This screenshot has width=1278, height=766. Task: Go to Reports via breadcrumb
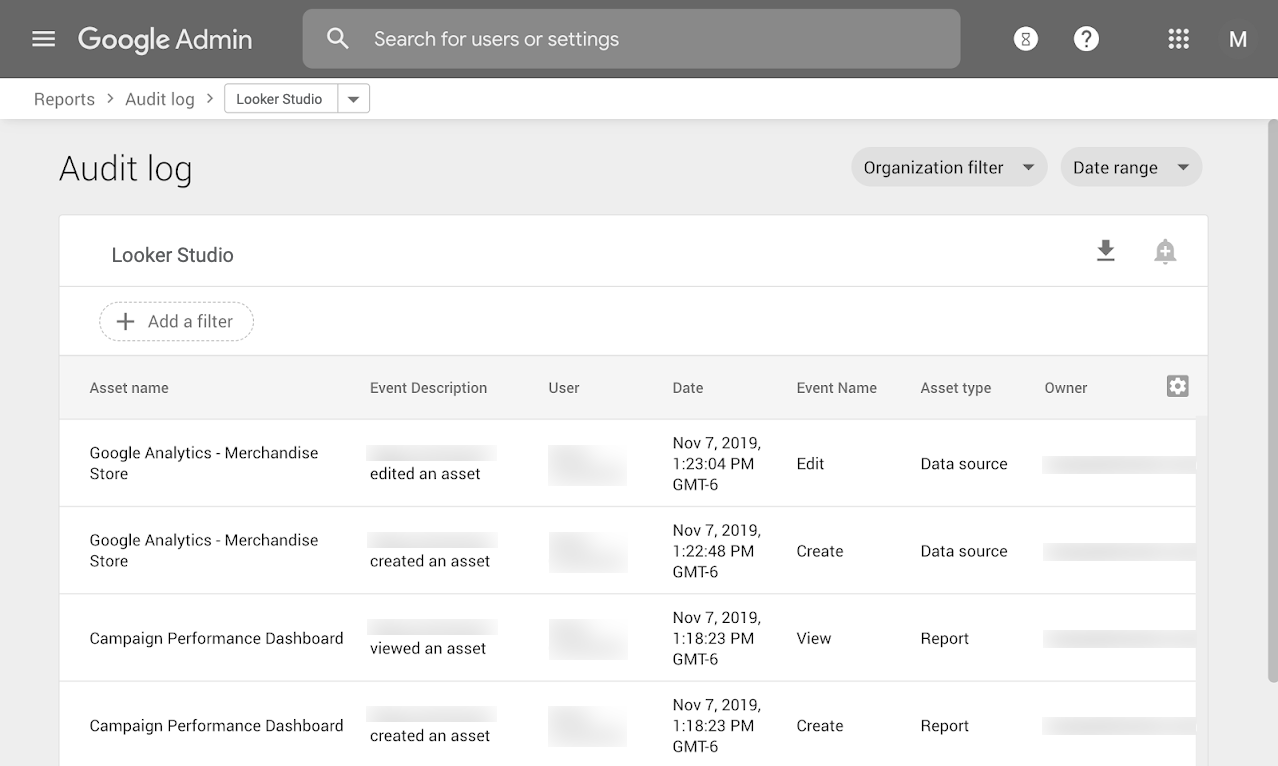point(64,98)
